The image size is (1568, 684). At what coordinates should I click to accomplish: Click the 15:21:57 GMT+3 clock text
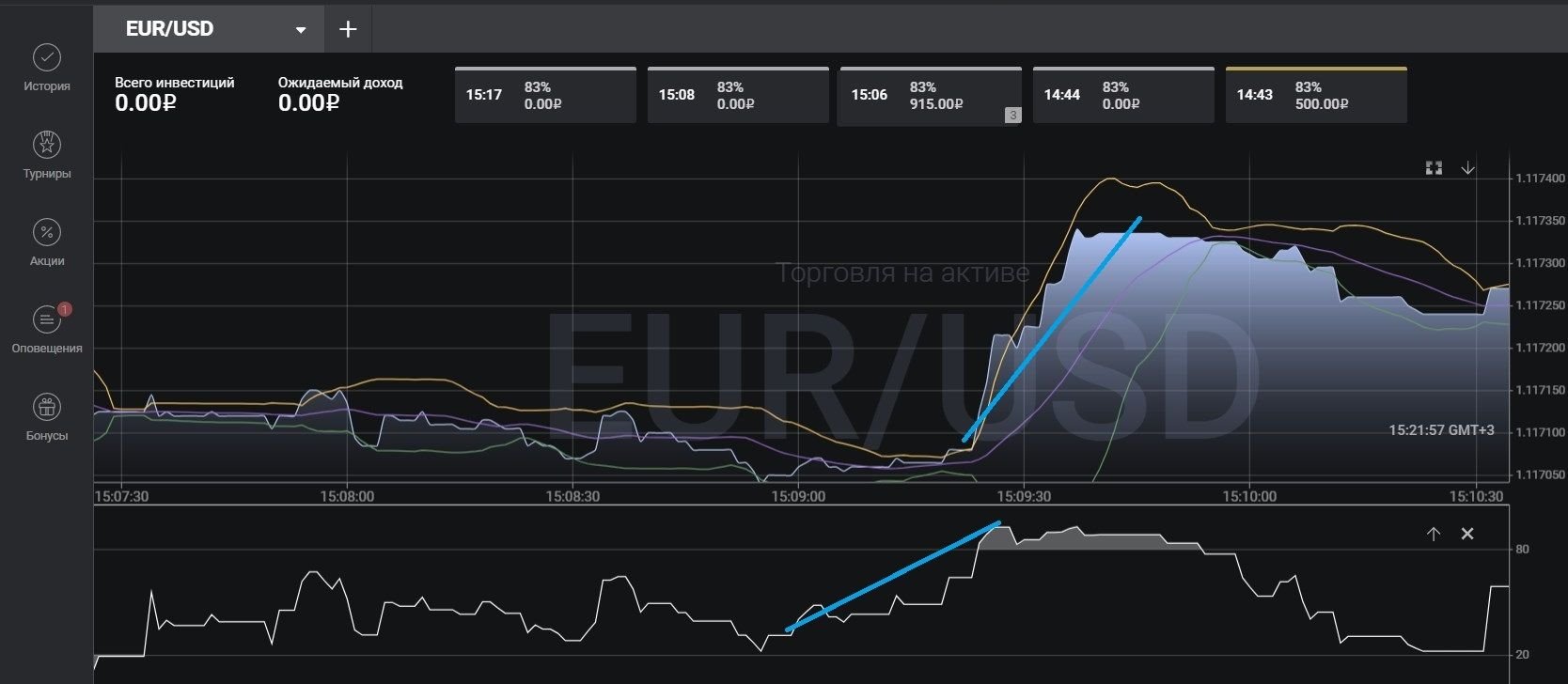point(1441,430)
